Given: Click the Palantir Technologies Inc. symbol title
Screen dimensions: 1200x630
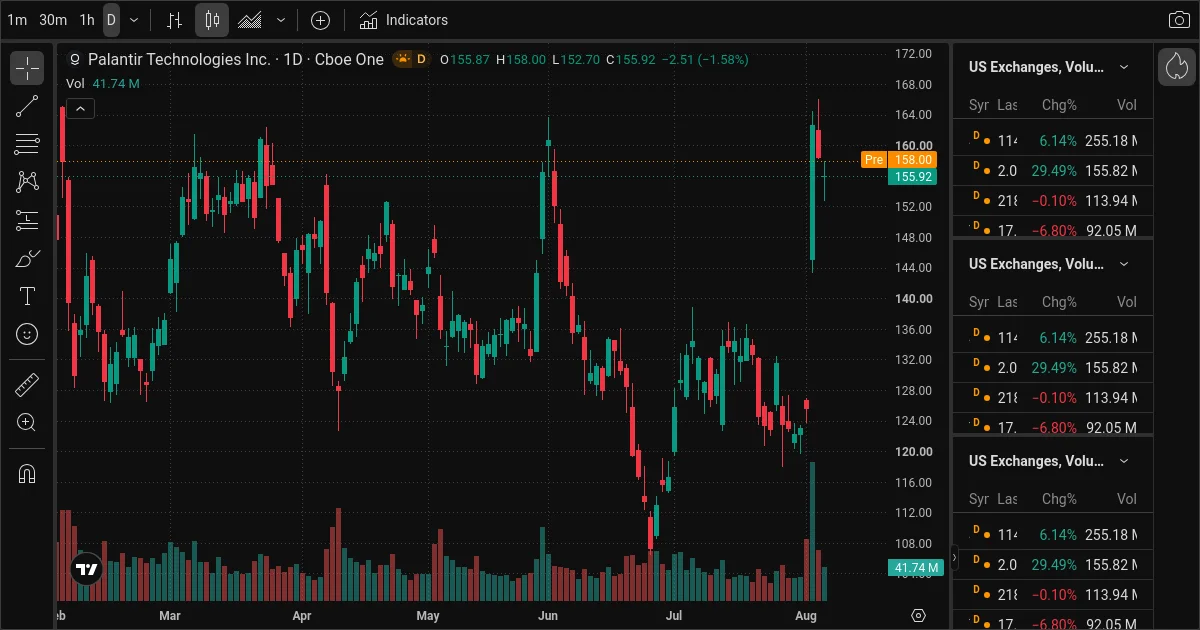Looking at the screenshot, I should click(x=178, y=60).
